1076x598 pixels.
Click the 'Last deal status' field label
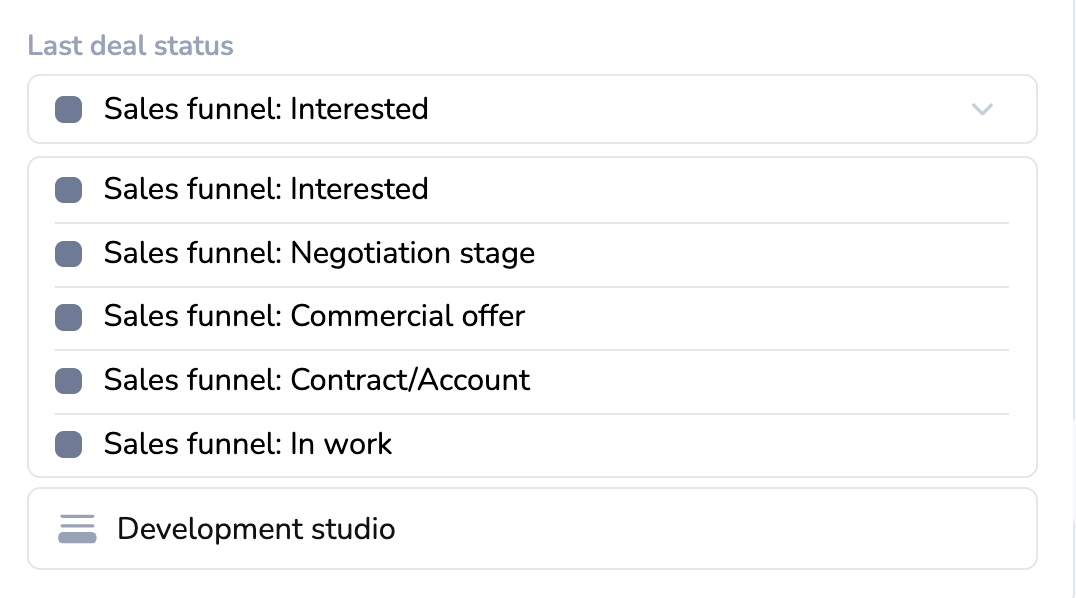tap(130, 46)
